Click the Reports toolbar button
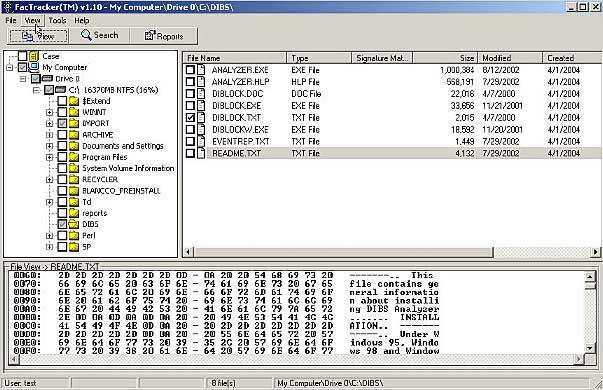The width and height of the screenshot is (603, 390). [x=164, y=36]
